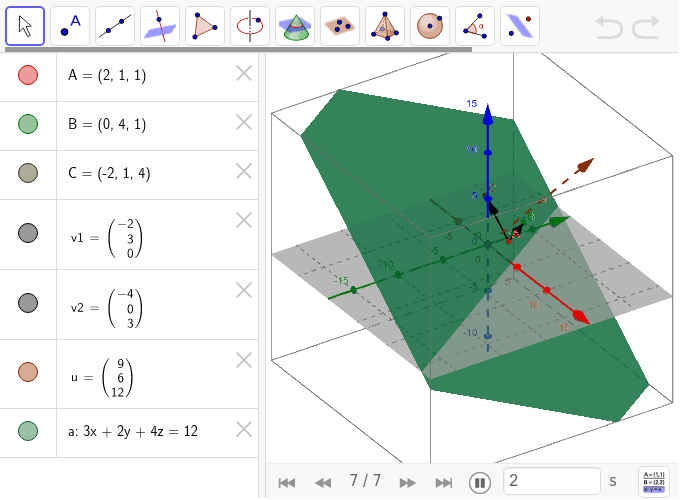680x500 pixels.
Task: Delete the C = (-2, 1, 4) entry
Action: pos(244,171)
